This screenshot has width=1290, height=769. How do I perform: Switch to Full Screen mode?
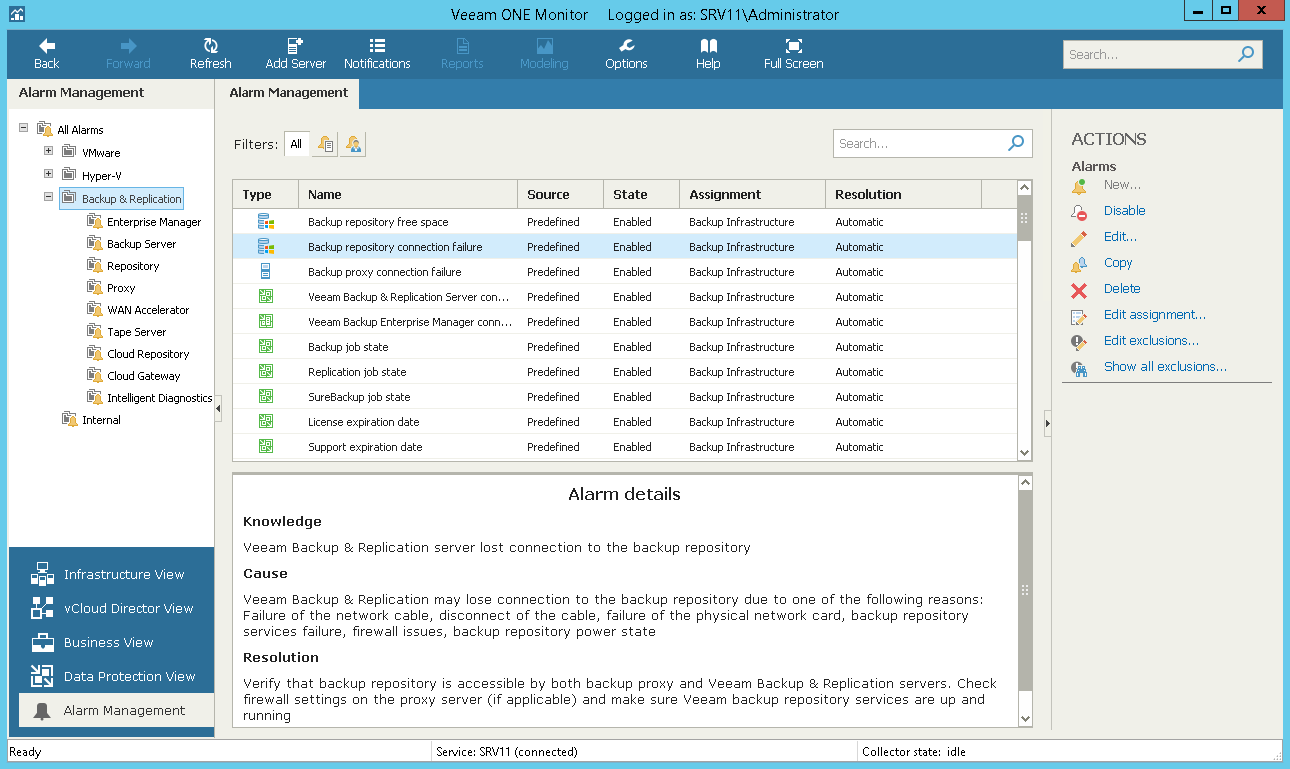pyautogui.click(x=793, y=54)
